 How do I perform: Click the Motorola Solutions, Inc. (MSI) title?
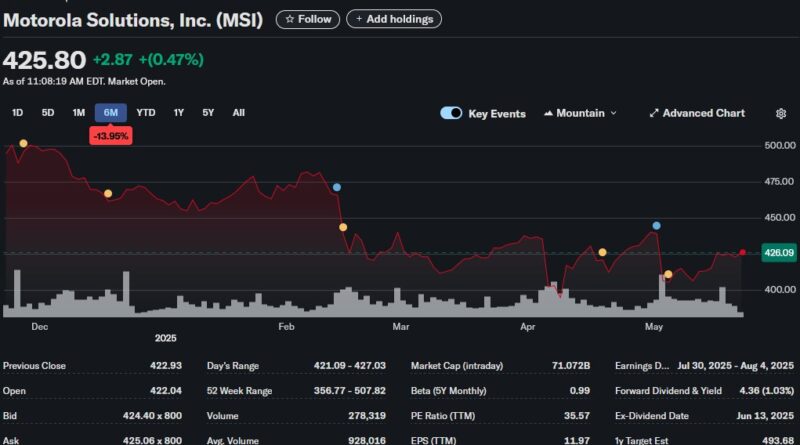[x=133, y=20]
